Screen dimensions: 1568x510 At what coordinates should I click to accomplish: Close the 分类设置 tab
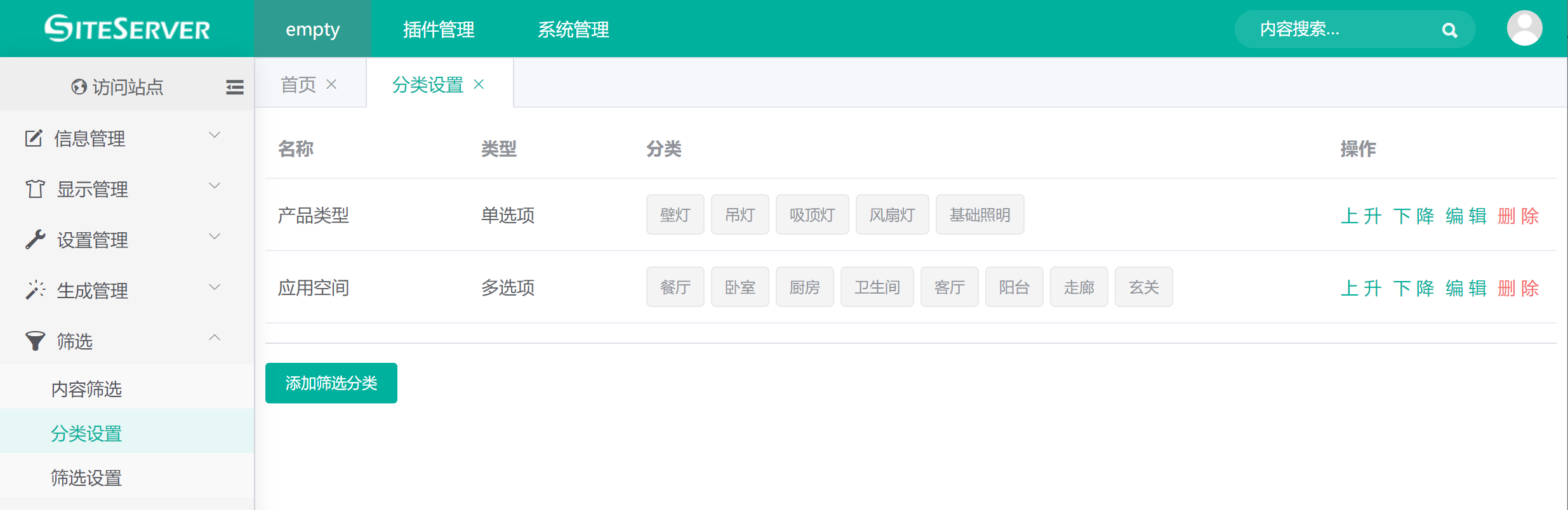click(x=479, y=84)
